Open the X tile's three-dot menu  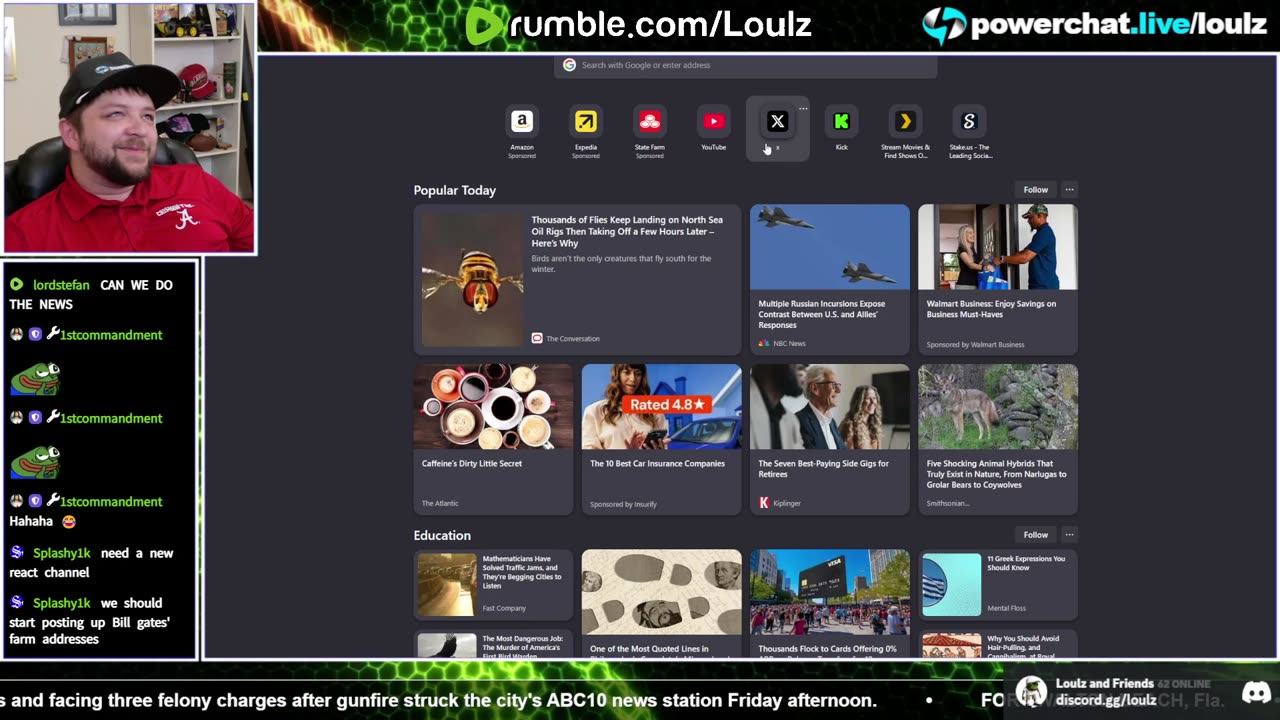point(803,108)
